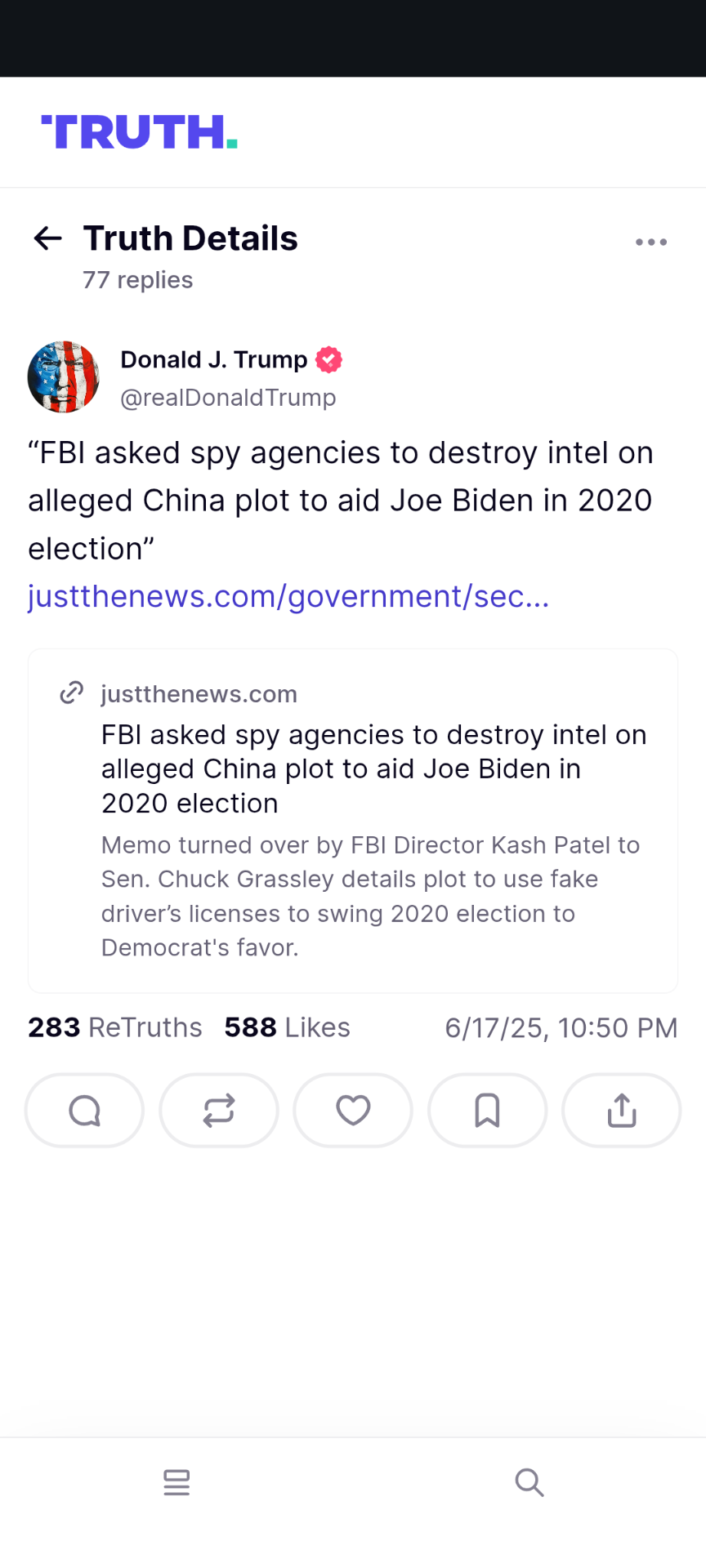Click the Truth logo in the header

(139, 132)
